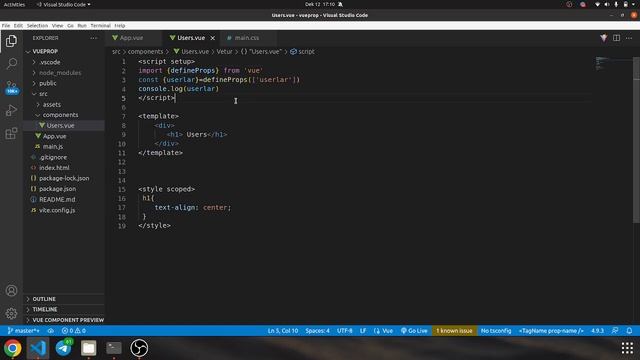Open the Accounts menu icon
The height and width of the screenshot is (360, 640).
(11, 291)
